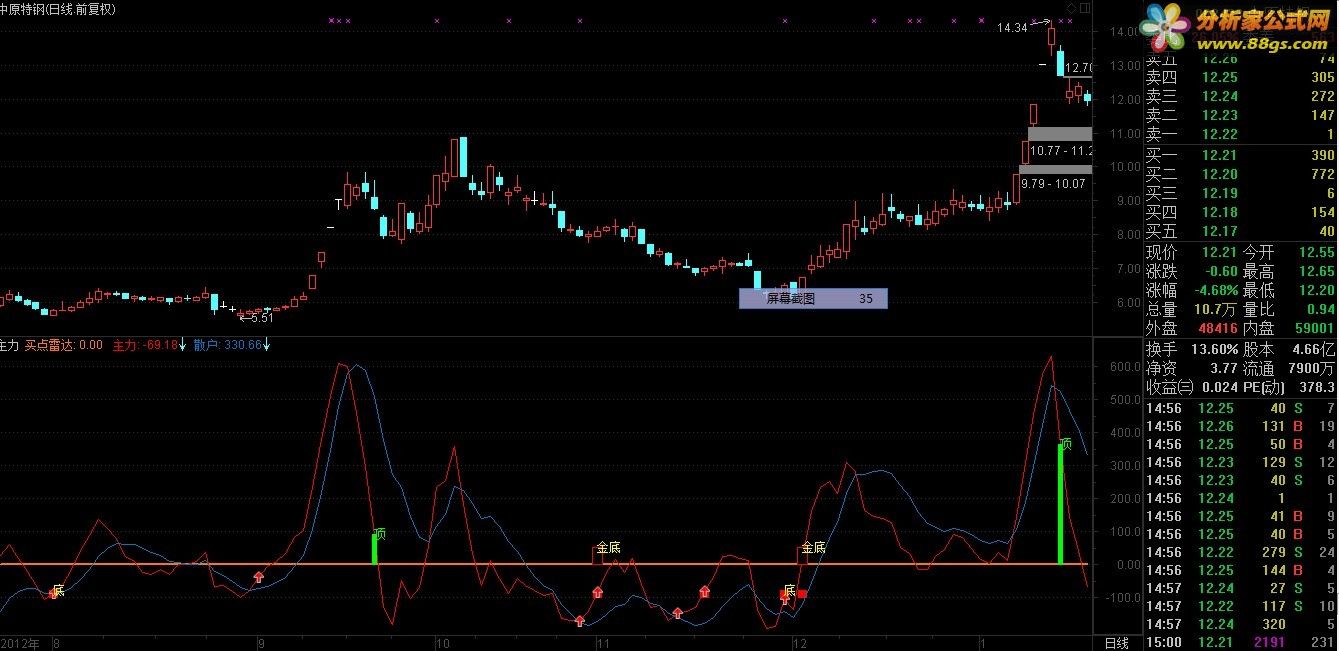The width and height of the screenshot is (1339, 651).
Task: Select the 买五 12.17 order book row
Action: [x=1240, y=231]
